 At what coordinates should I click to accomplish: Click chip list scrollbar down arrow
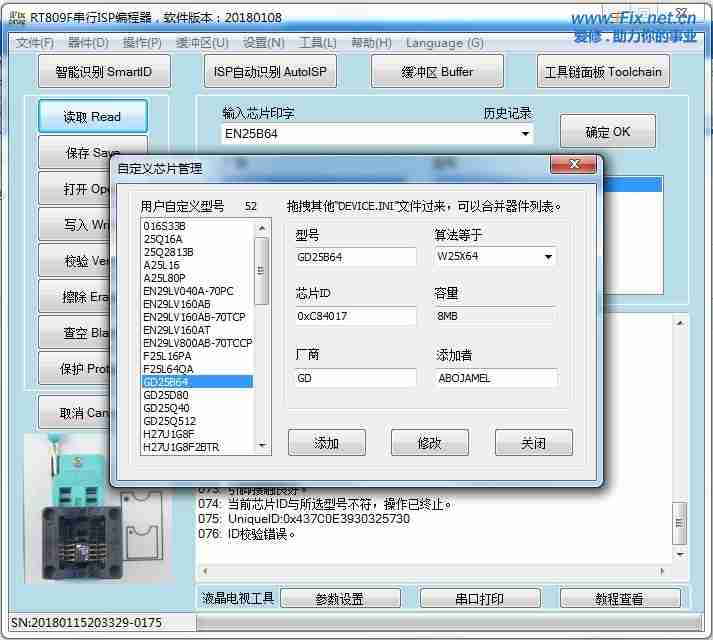(x=262, y=445)
